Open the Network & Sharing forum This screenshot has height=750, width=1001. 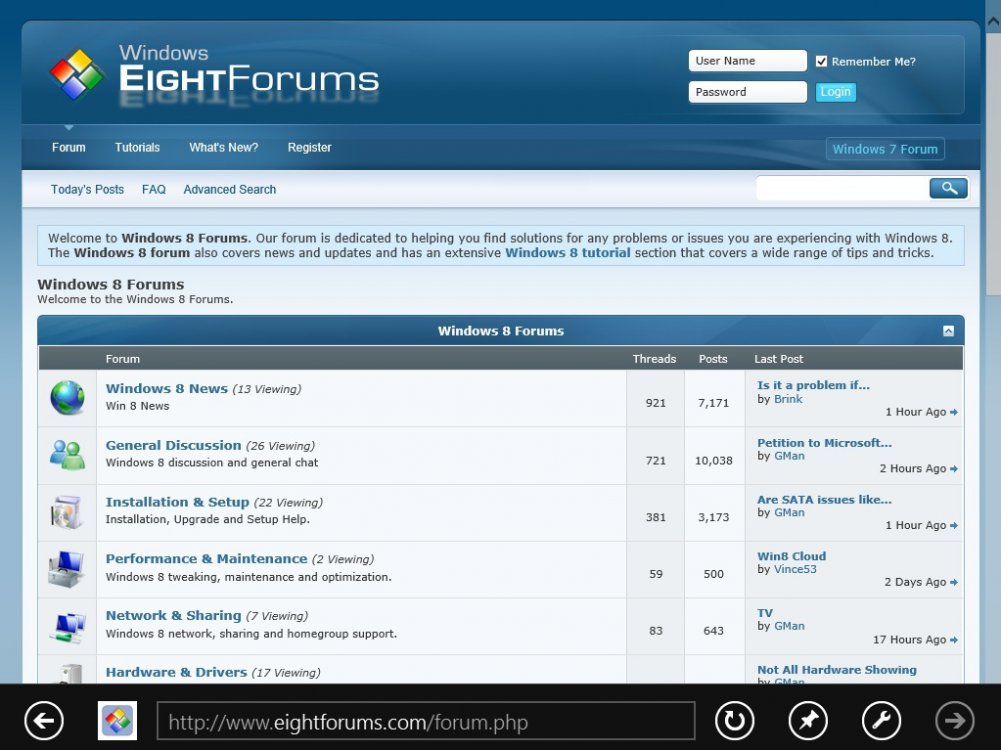[173, 616]
